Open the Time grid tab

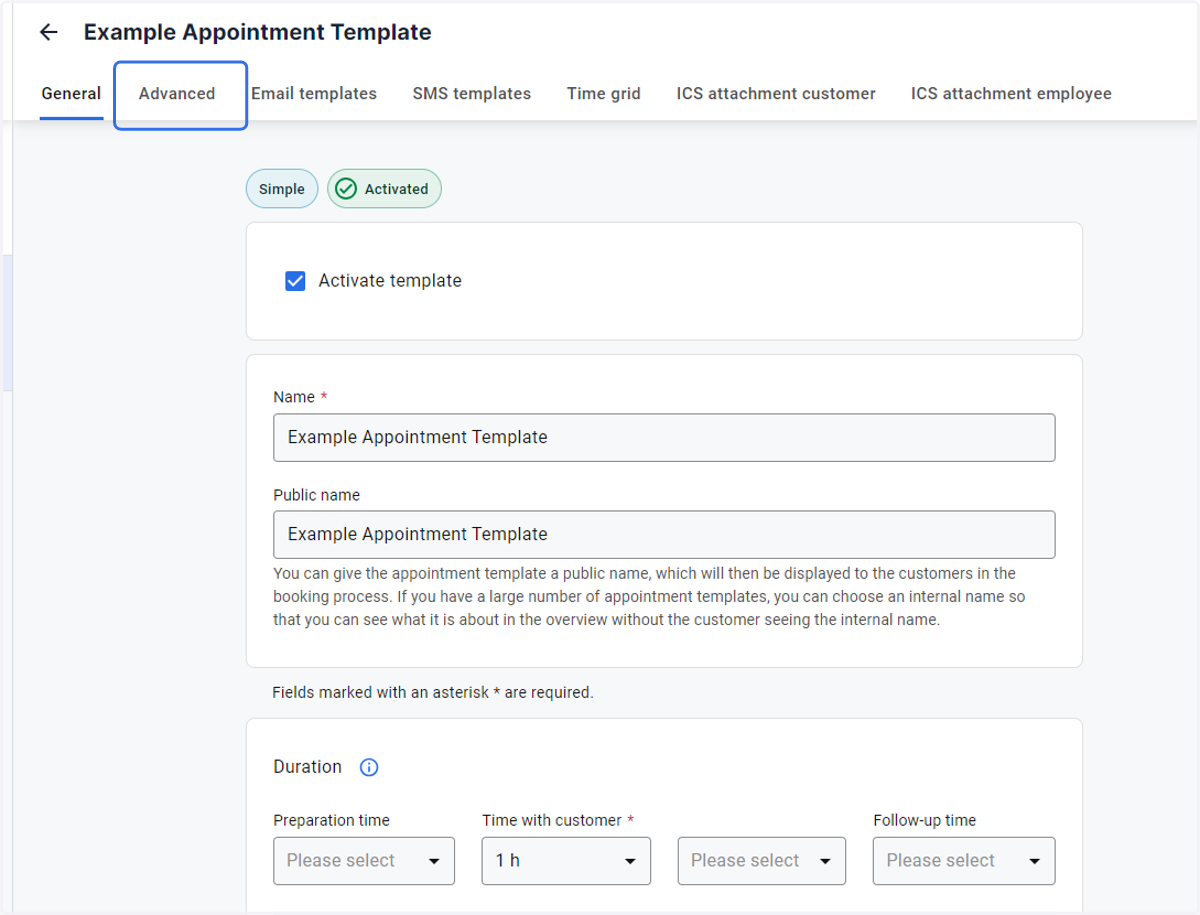click(x=604, y=94)
